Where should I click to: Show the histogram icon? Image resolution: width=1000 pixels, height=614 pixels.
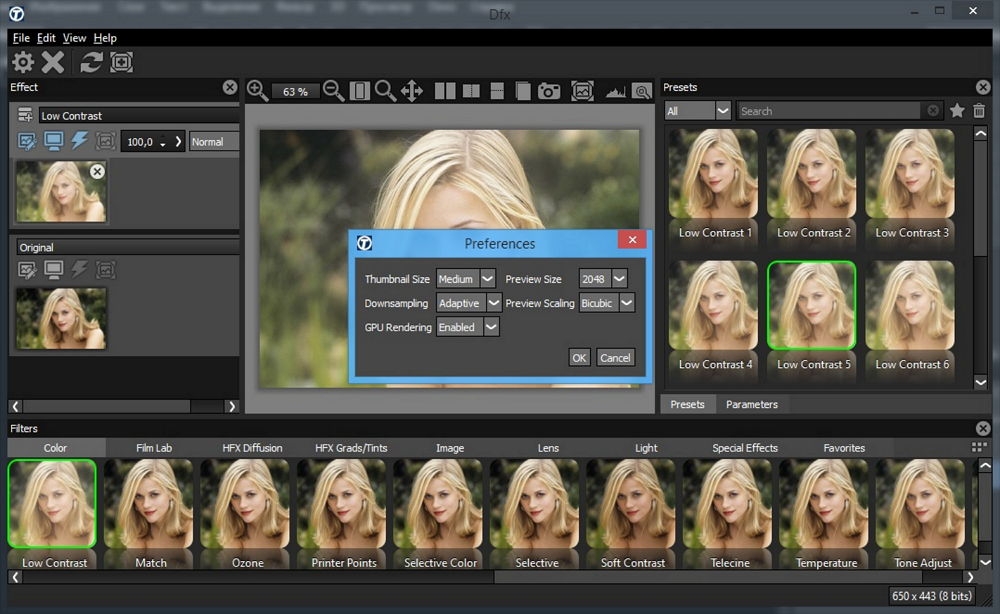[615, 92]
